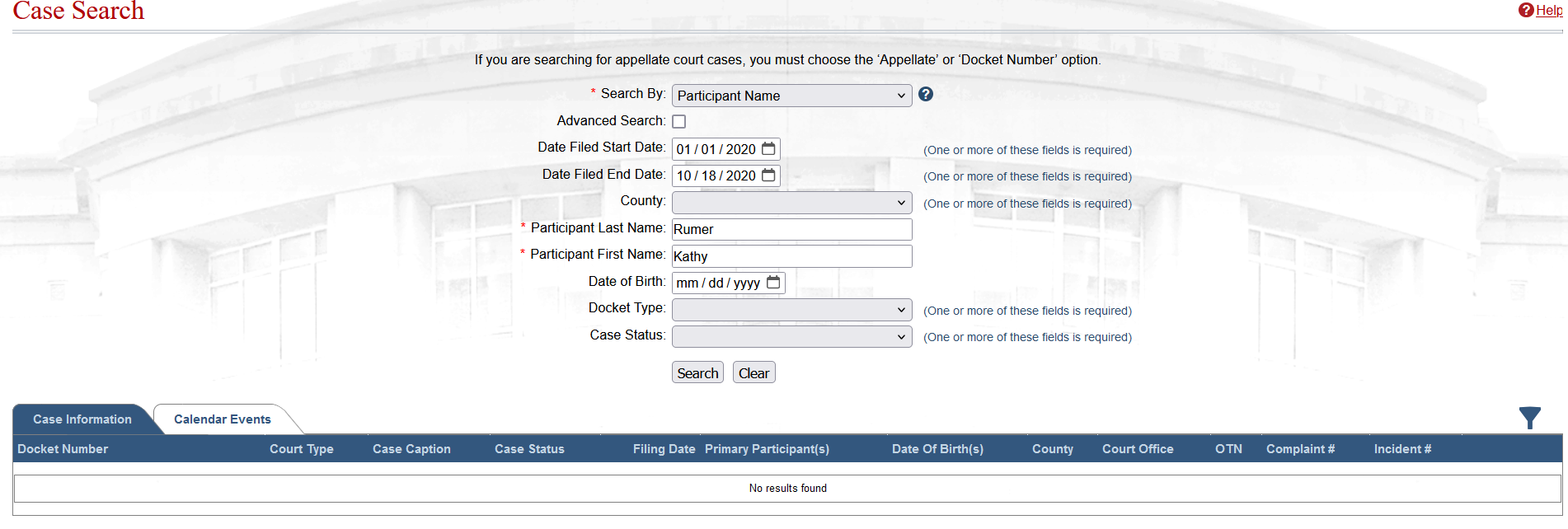This screenshot has height=529, width=1568.
Task: Open Date Filed Start Date calendar picker
Action: click(x=768, y=149)
